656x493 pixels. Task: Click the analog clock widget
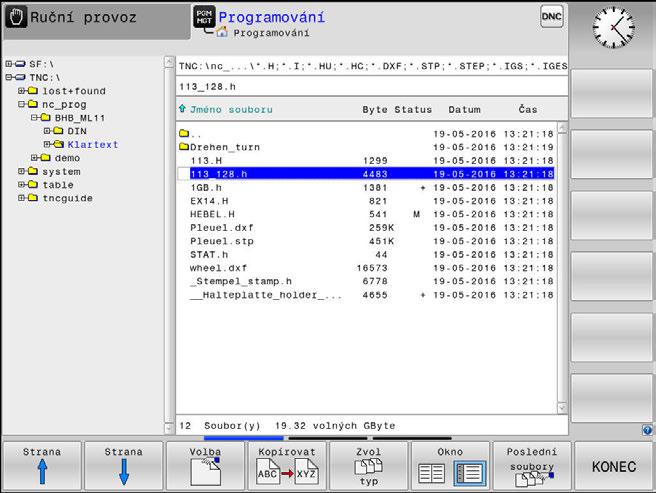(614, 28)
